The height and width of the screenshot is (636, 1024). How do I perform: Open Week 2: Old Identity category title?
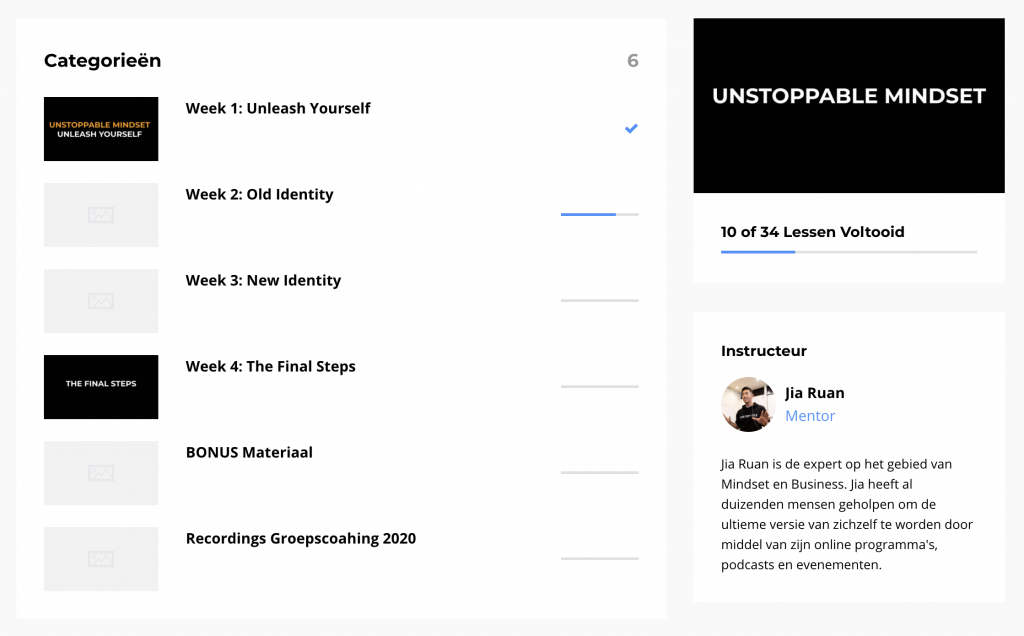(x=259, y=195)
